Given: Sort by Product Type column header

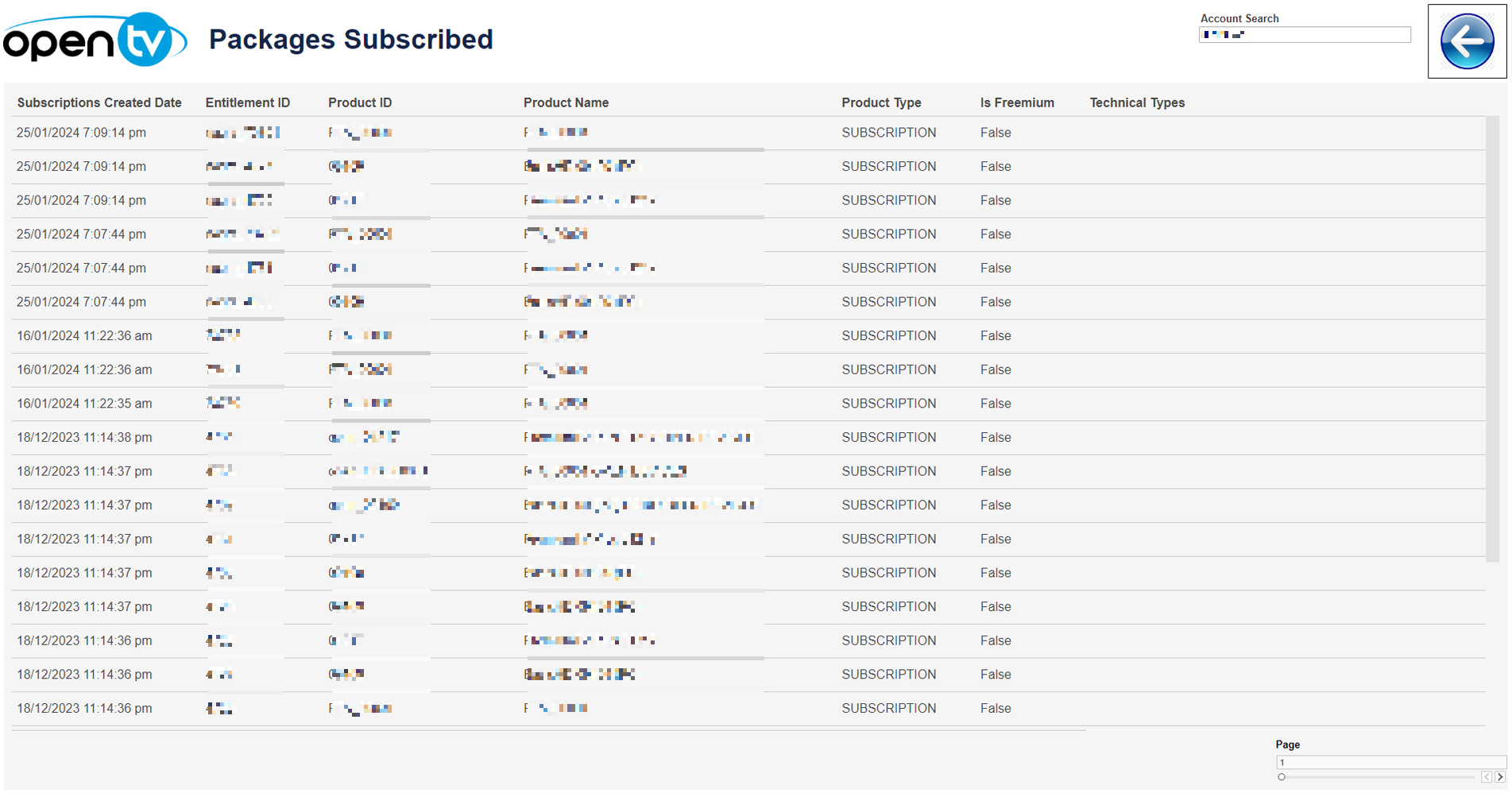Looking at the screenshot, I should [x=881, y=103].
